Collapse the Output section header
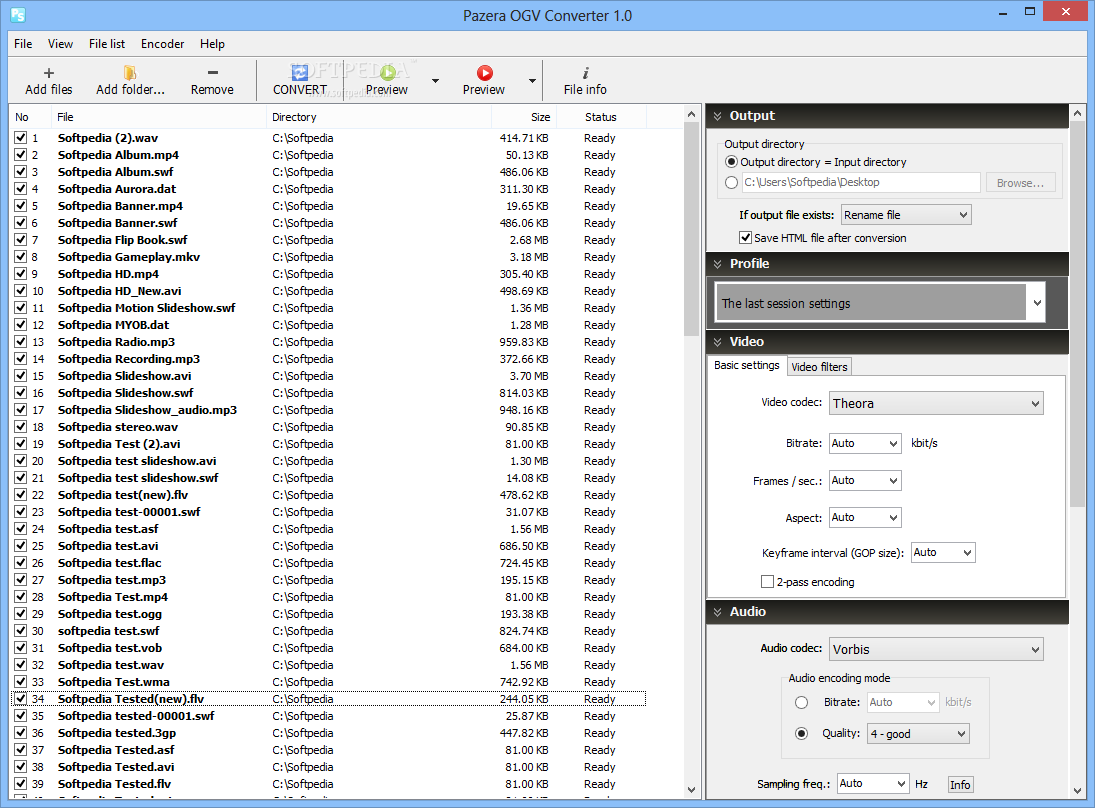1095x808 pixels. (x=887, y=116)
